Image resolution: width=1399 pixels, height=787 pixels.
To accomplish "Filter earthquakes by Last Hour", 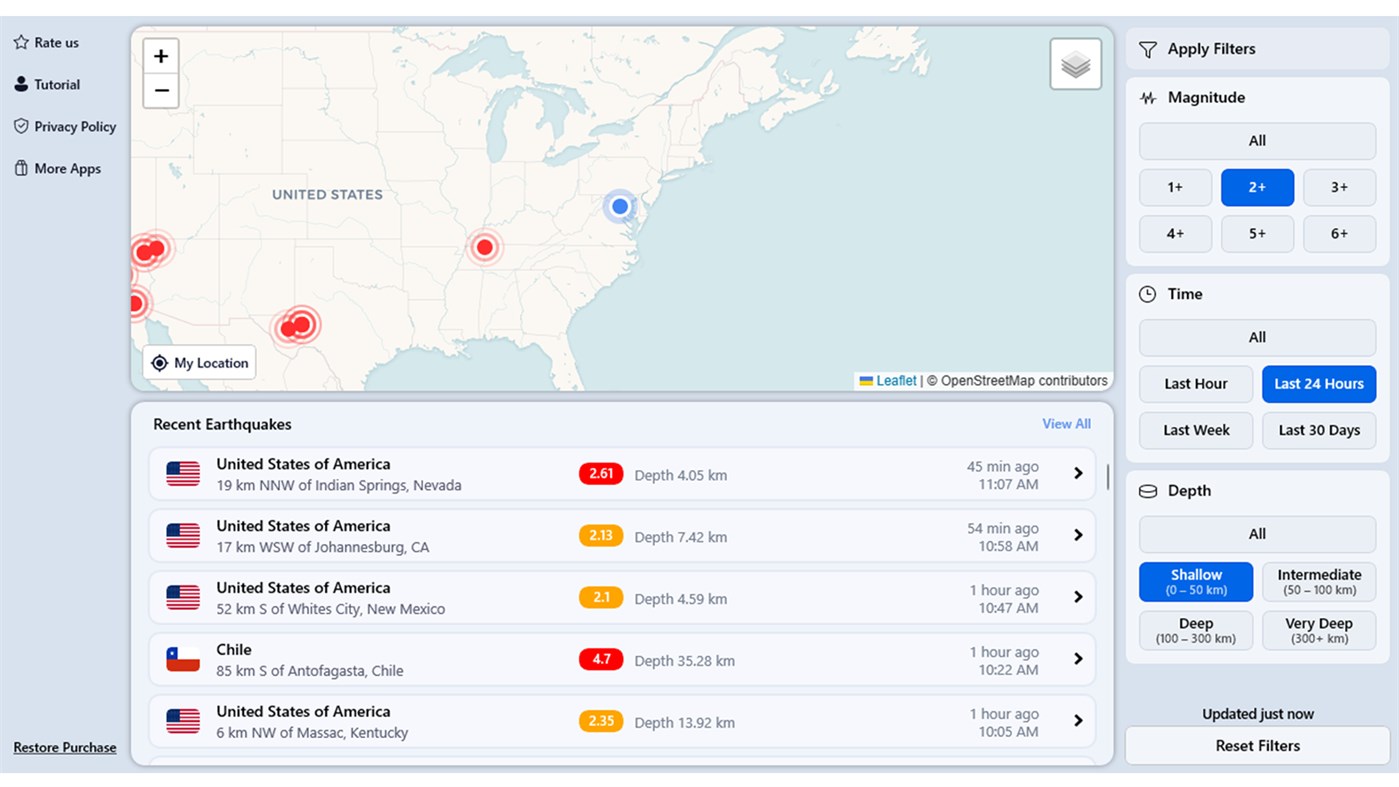I will coord(1196,384).
